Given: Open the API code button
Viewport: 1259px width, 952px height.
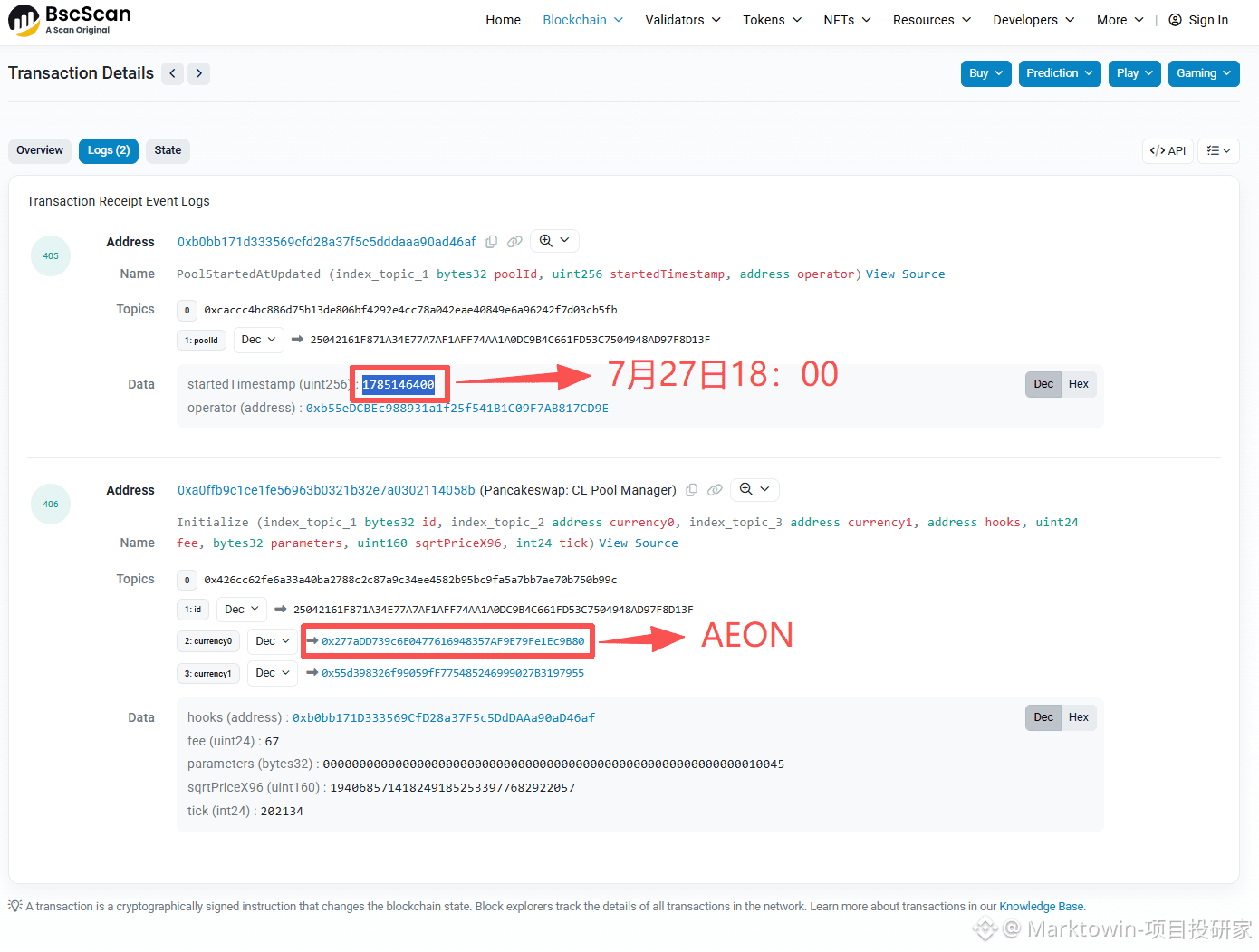Looking at the screenshot, I should [1168, 151].
